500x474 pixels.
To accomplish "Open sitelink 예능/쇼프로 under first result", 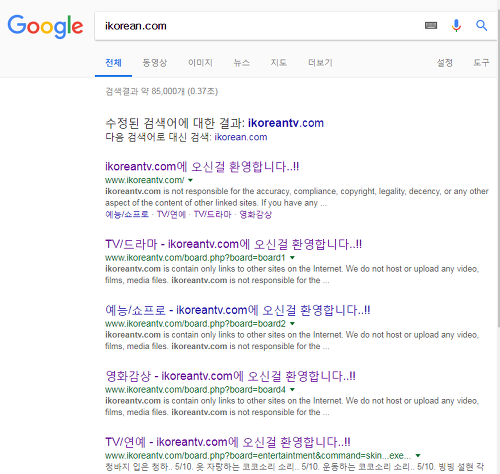I will 127,214.
